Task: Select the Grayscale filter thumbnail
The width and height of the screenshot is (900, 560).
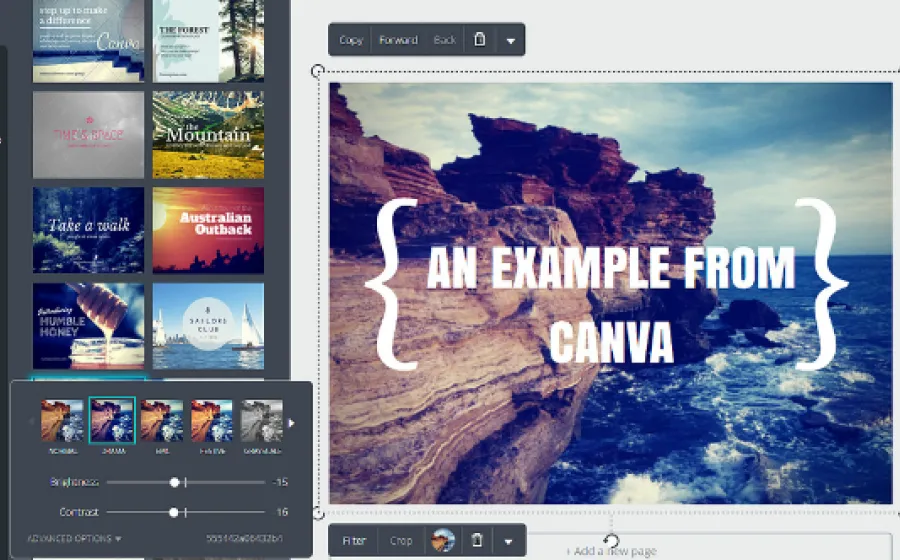Action: pos(261,421)
